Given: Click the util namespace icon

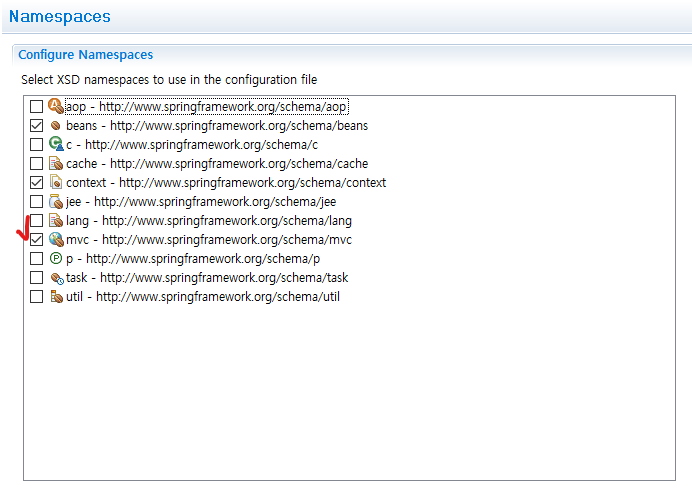Looking at the screenshot, I should pyautogui.click(x=56, y=297).
